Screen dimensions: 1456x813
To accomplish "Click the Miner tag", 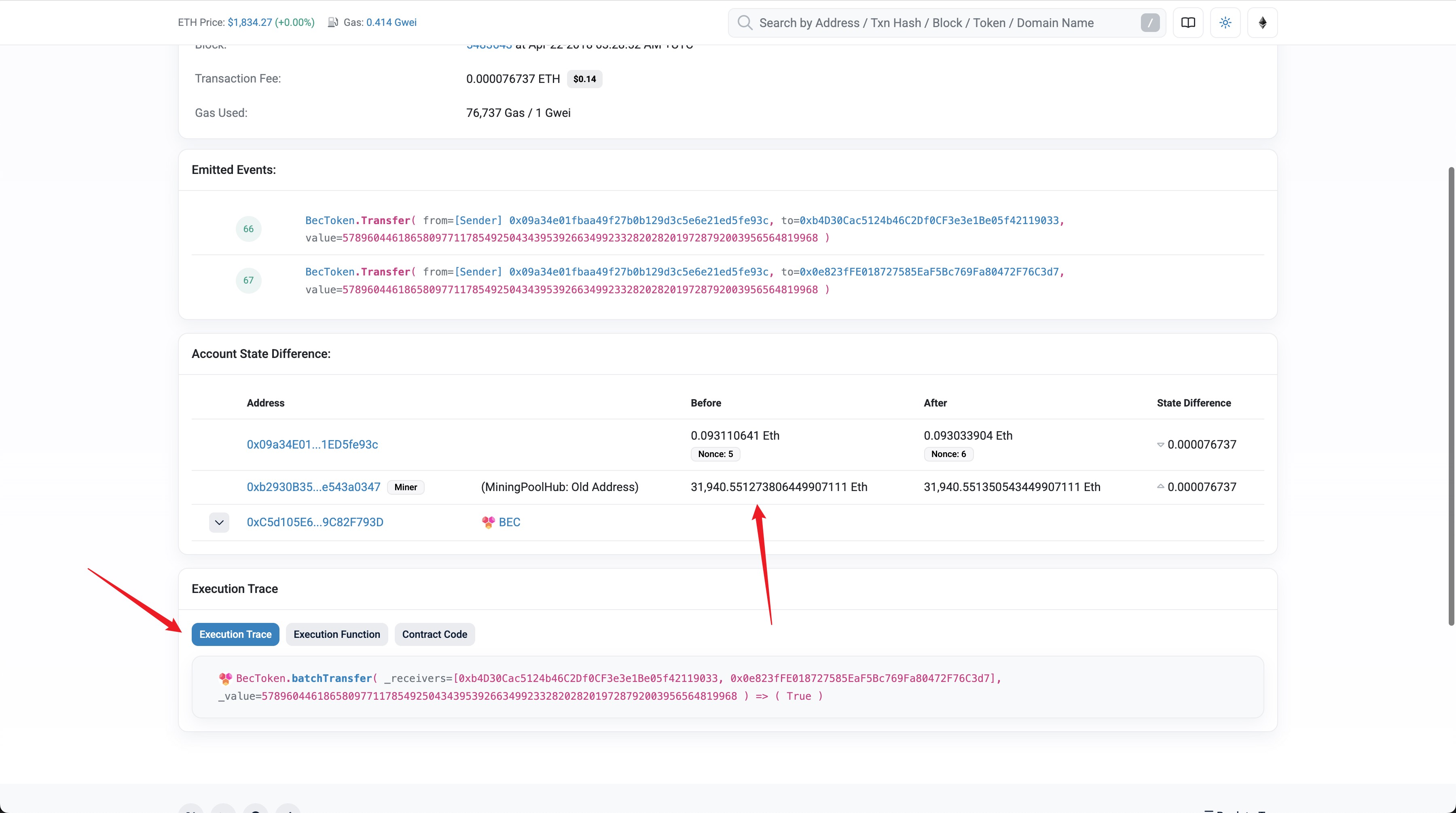I will 406,487.
